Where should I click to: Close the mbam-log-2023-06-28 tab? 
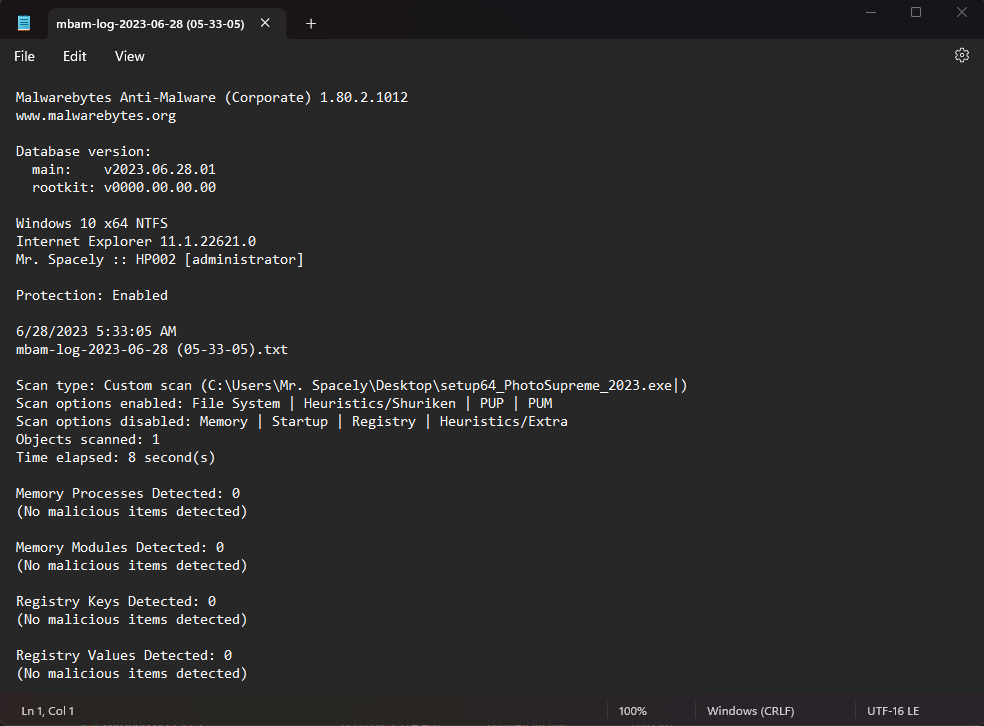[x=265, y=23]
